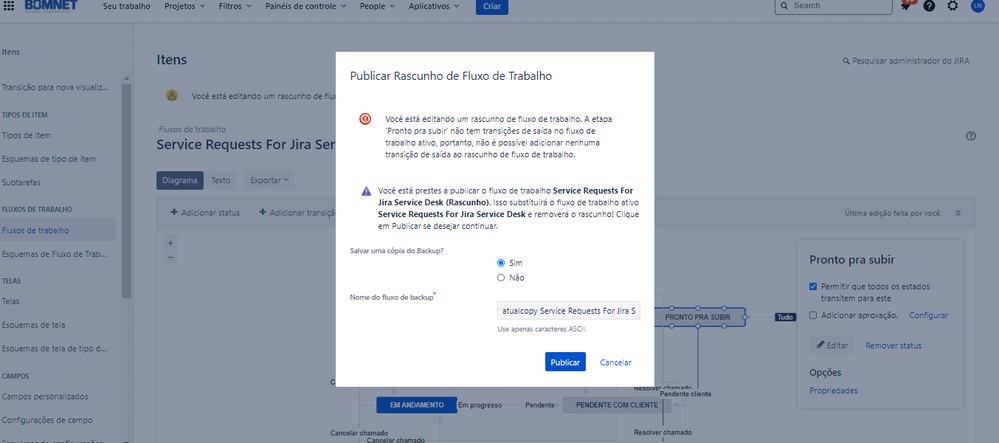Viewport: 999px width, 443px height.
Task: Zoom out the workflow diagram
Action: [170, 257]
